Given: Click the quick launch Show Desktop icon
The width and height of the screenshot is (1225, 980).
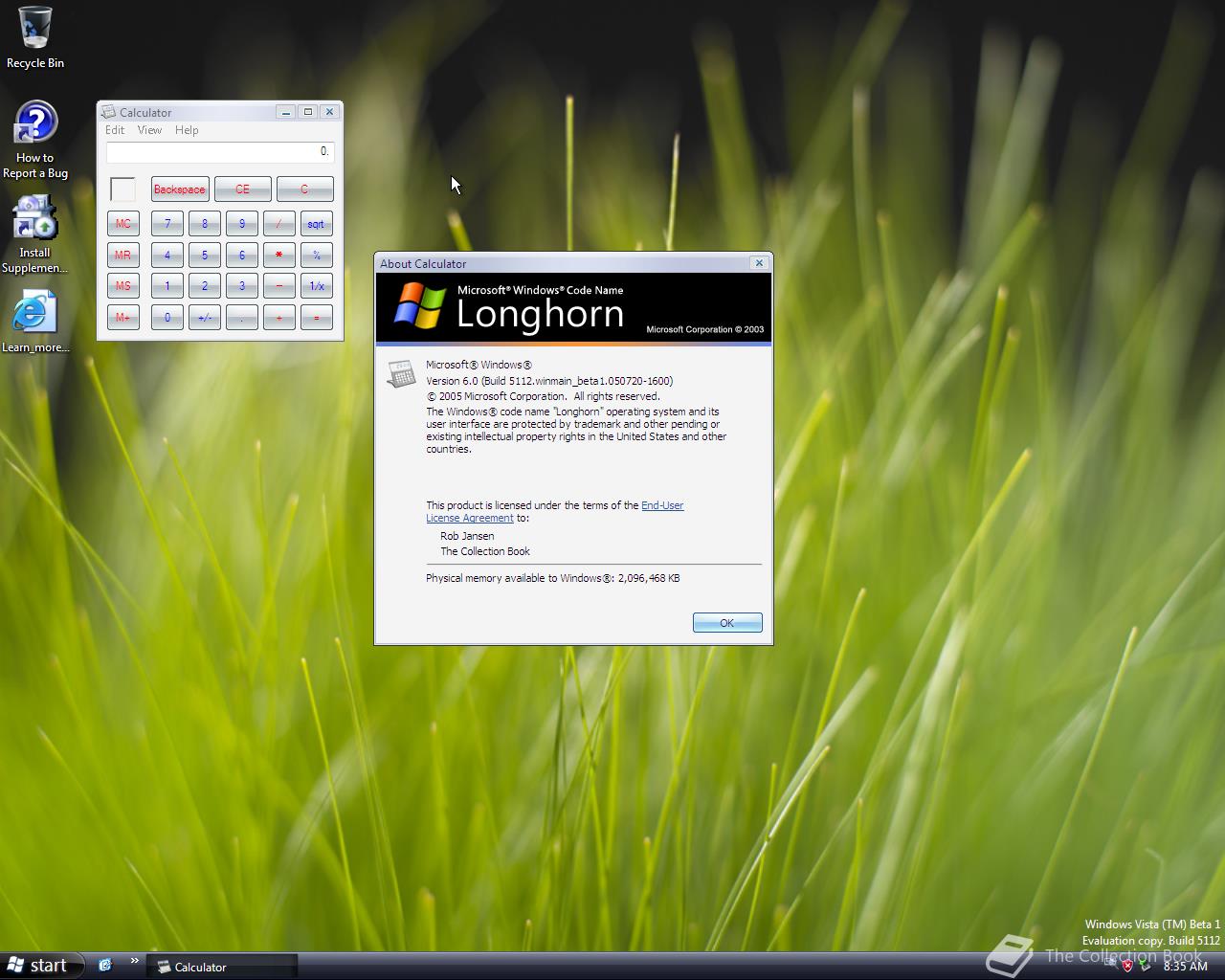Looking at the screenshot, I should (x=105, y=966).
